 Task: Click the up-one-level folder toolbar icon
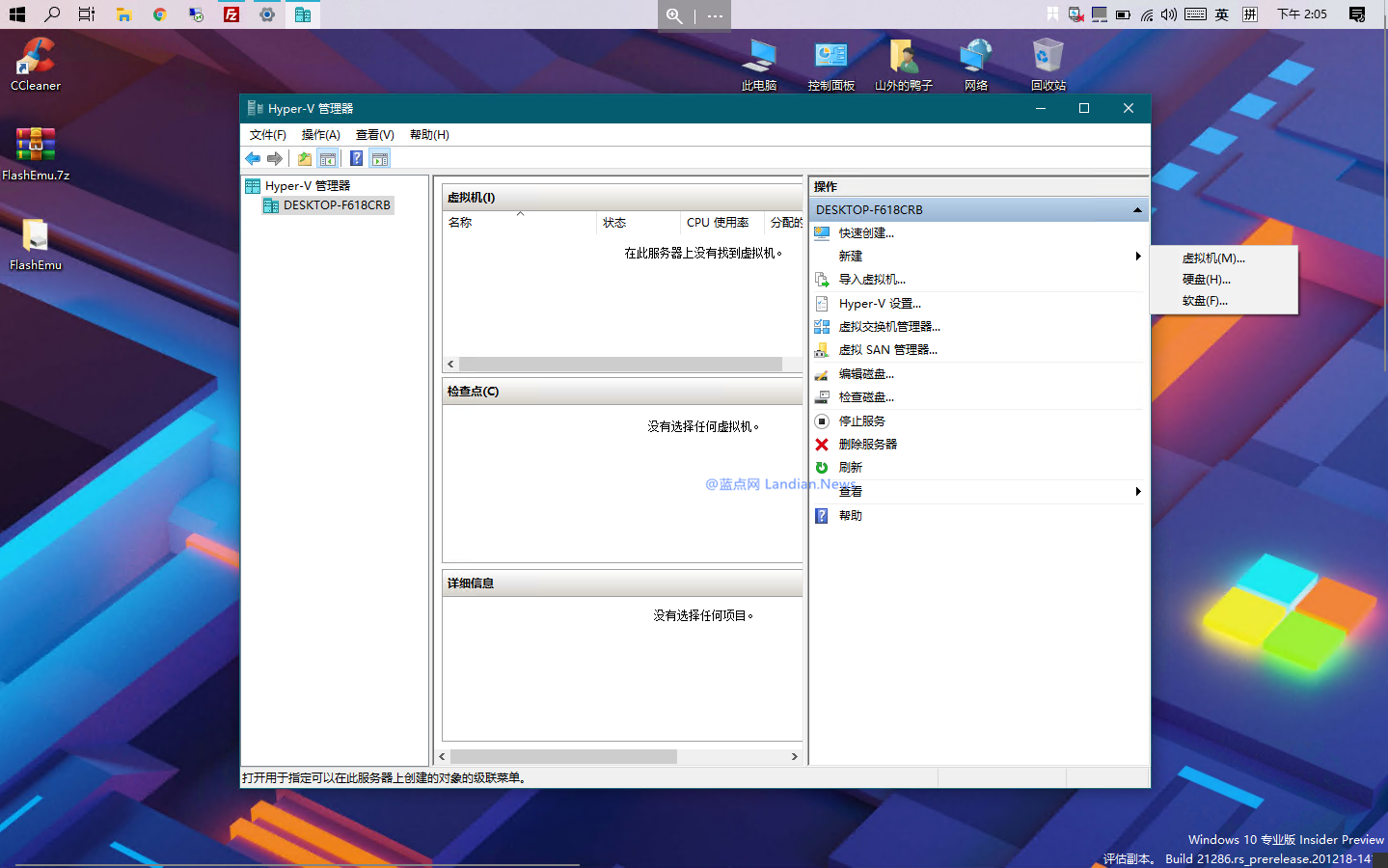(305, 158)
